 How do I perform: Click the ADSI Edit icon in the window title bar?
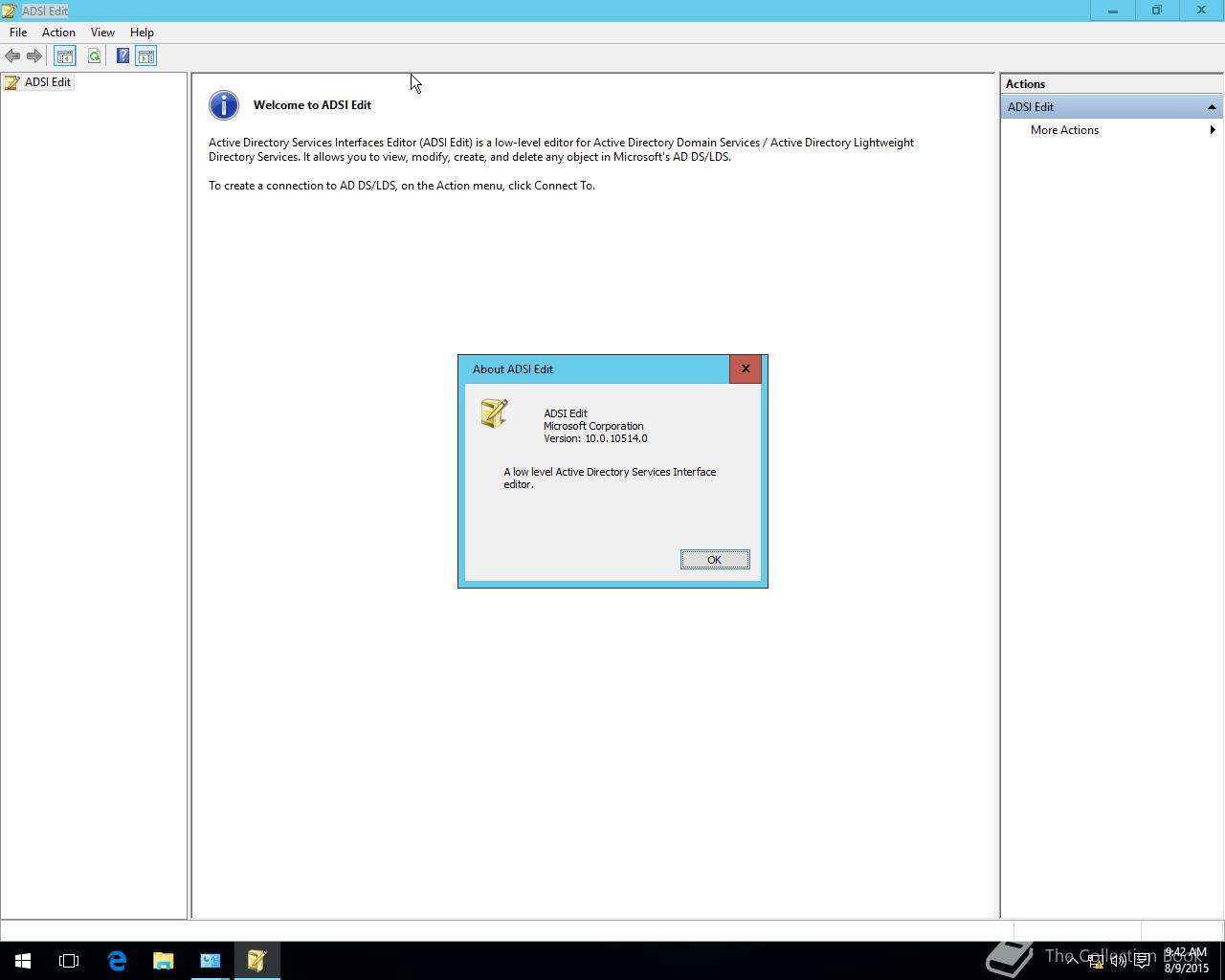[9, 11]
